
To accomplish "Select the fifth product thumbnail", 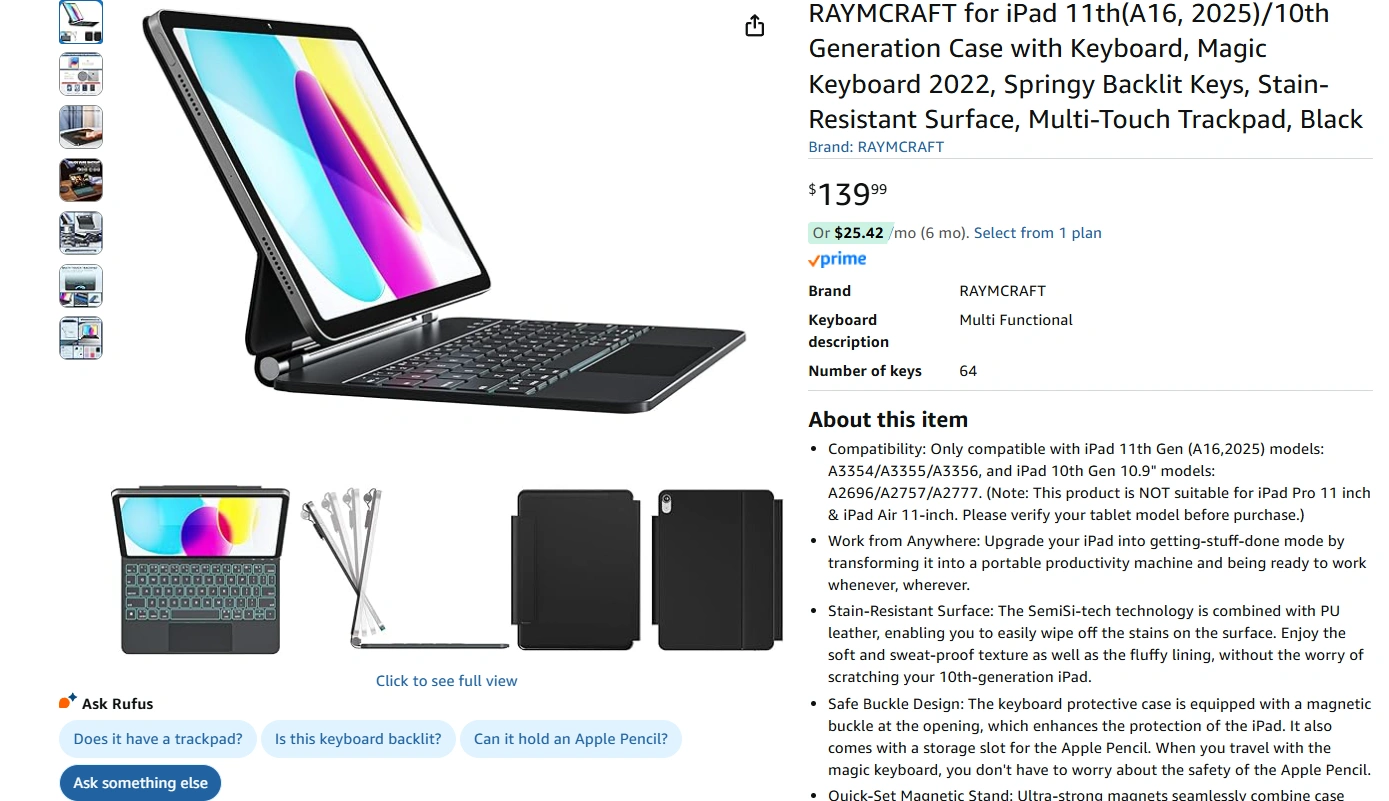I will pos(81,233).
